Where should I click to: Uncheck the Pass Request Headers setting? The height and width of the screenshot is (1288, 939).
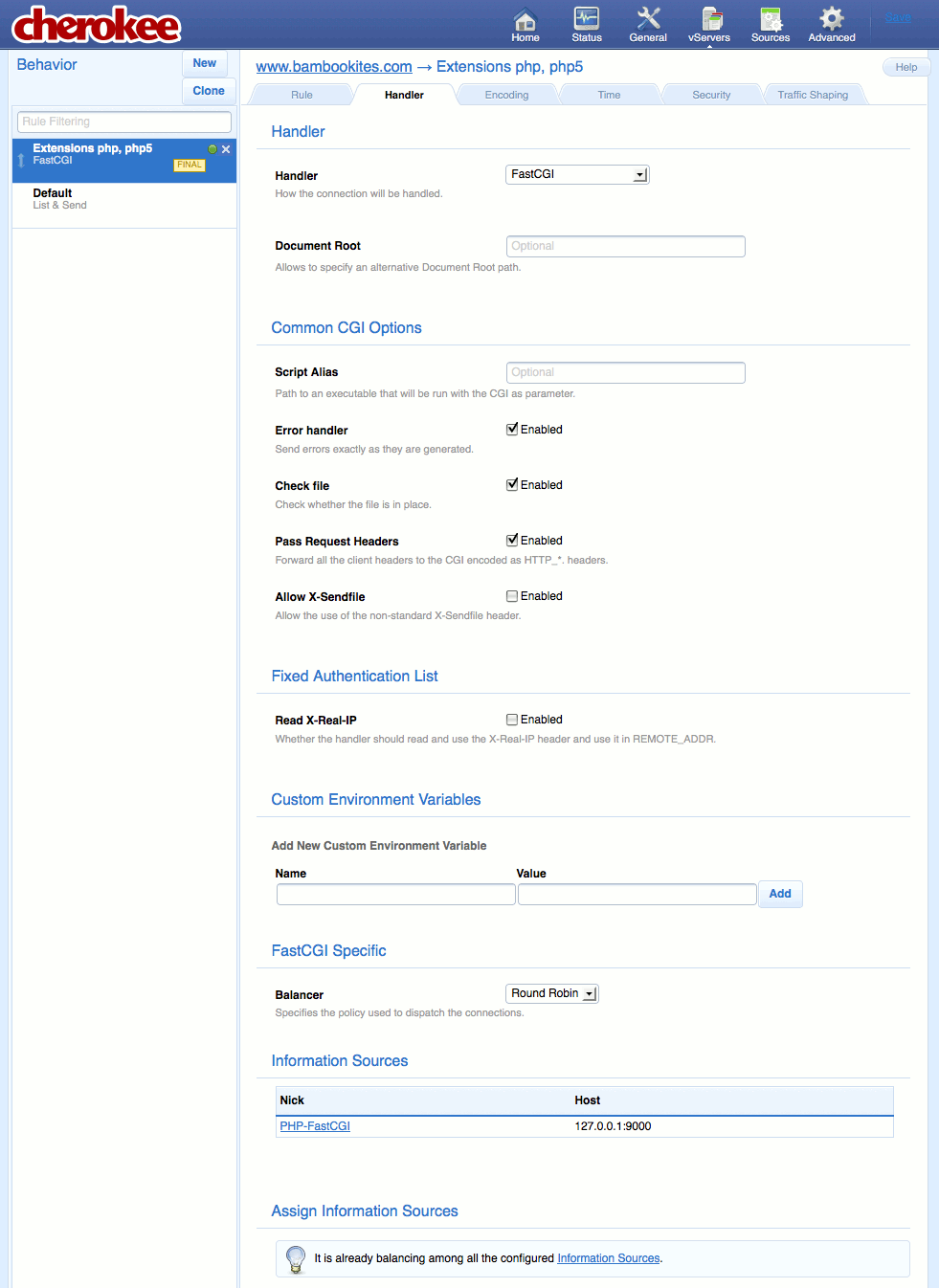pyautogui.click(x=512, y=540)
